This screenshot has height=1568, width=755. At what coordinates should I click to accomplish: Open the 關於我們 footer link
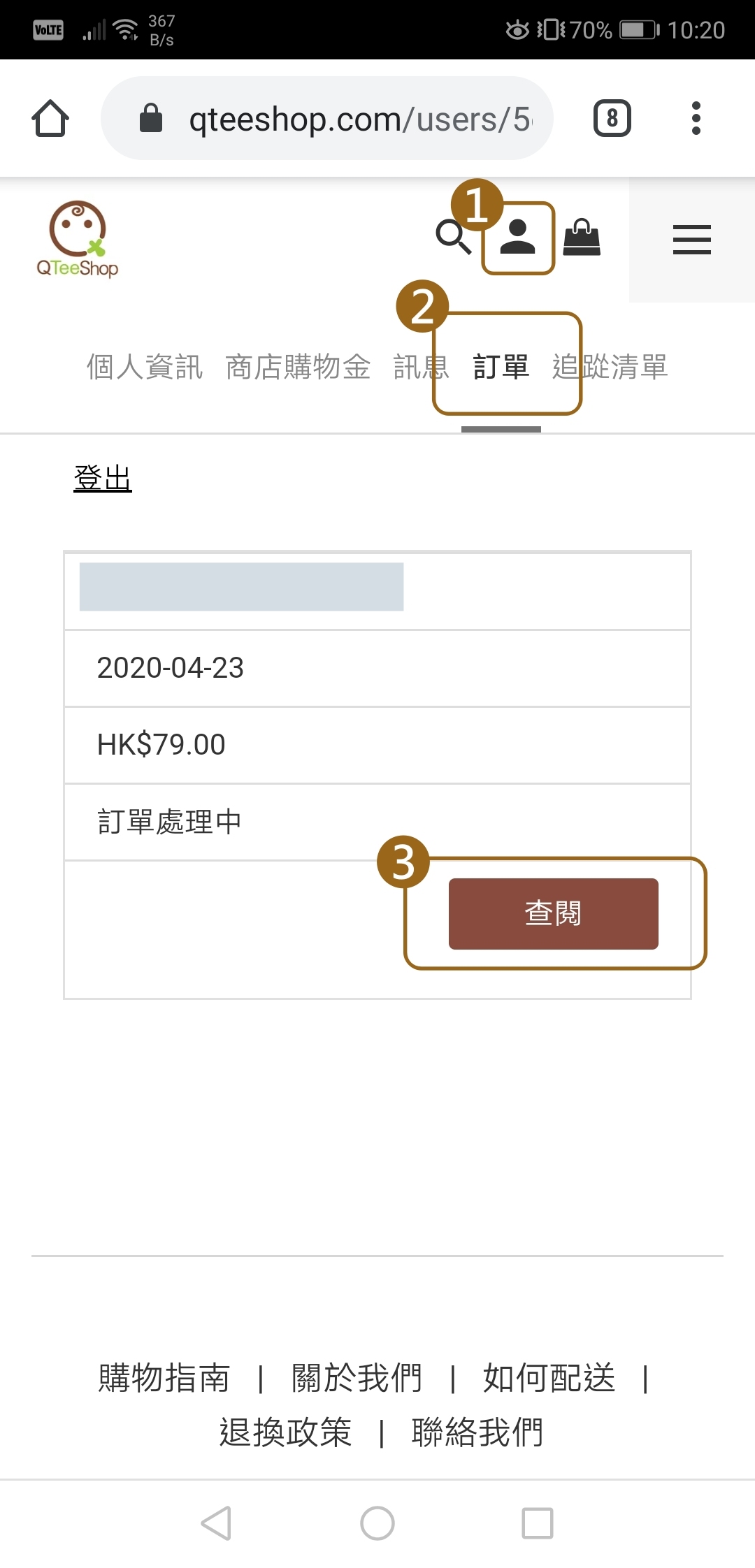point(357,1378)
